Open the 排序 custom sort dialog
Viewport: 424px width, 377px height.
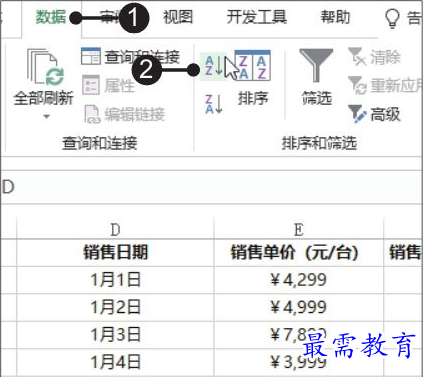[253, 77]
